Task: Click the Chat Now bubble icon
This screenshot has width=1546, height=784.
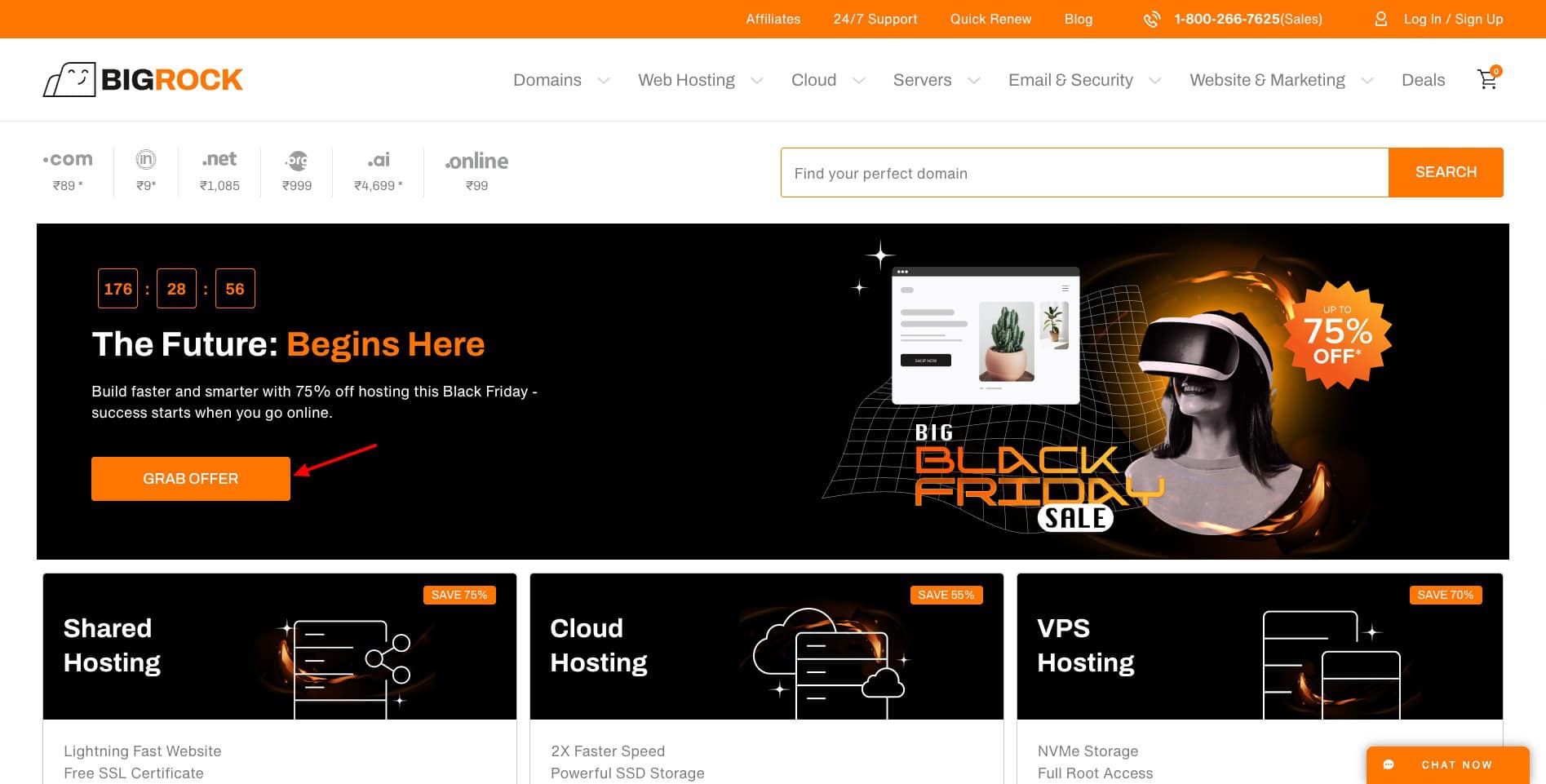Action: (x=1389, y=764)
